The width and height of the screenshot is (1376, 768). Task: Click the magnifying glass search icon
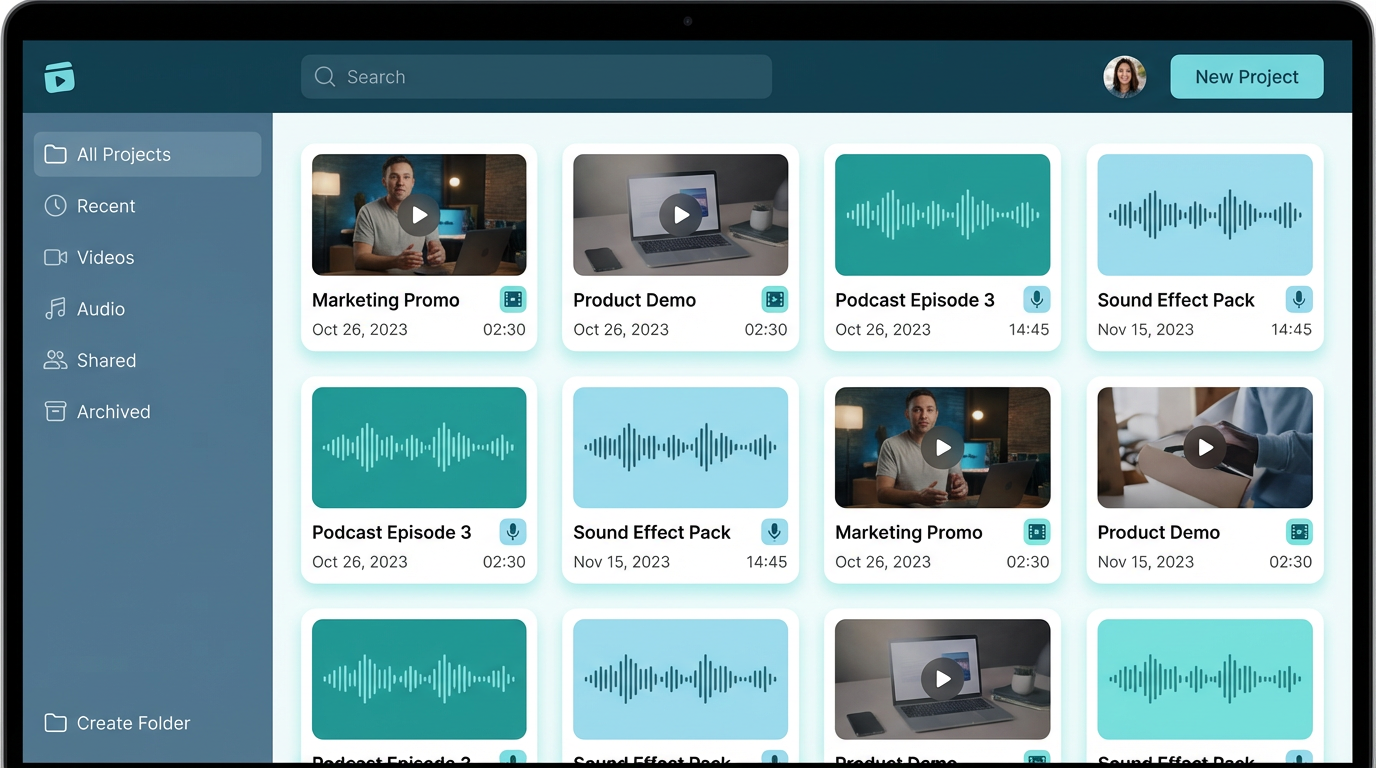(324, 77)
